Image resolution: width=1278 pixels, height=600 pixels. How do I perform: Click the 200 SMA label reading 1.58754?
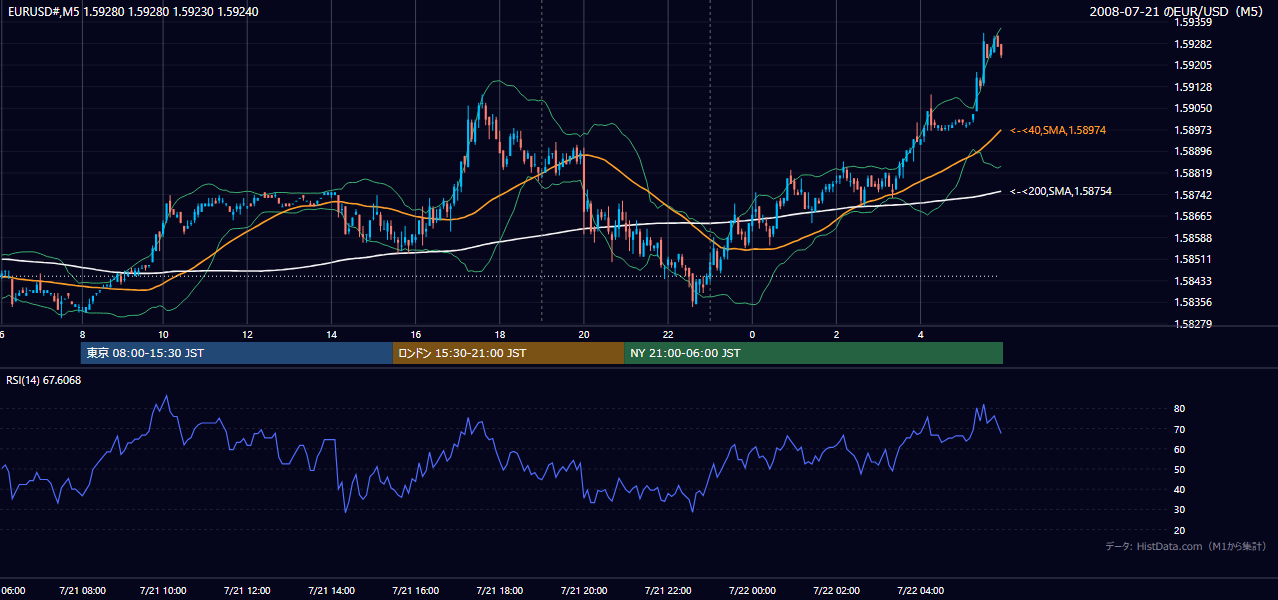1060,191
